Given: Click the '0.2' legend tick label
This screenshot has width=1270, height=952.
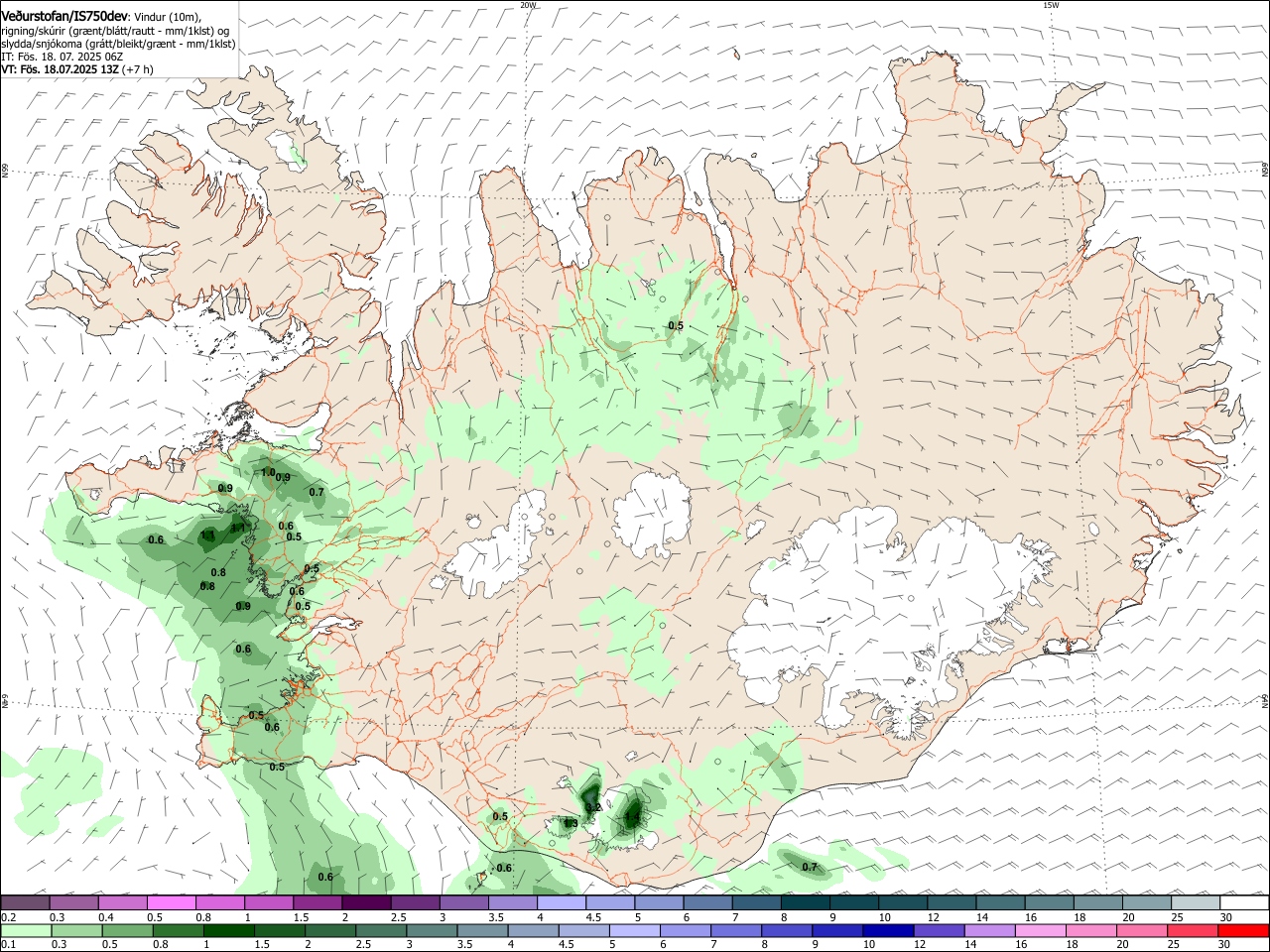Looking at the screenshot, I should coord(8,917).
